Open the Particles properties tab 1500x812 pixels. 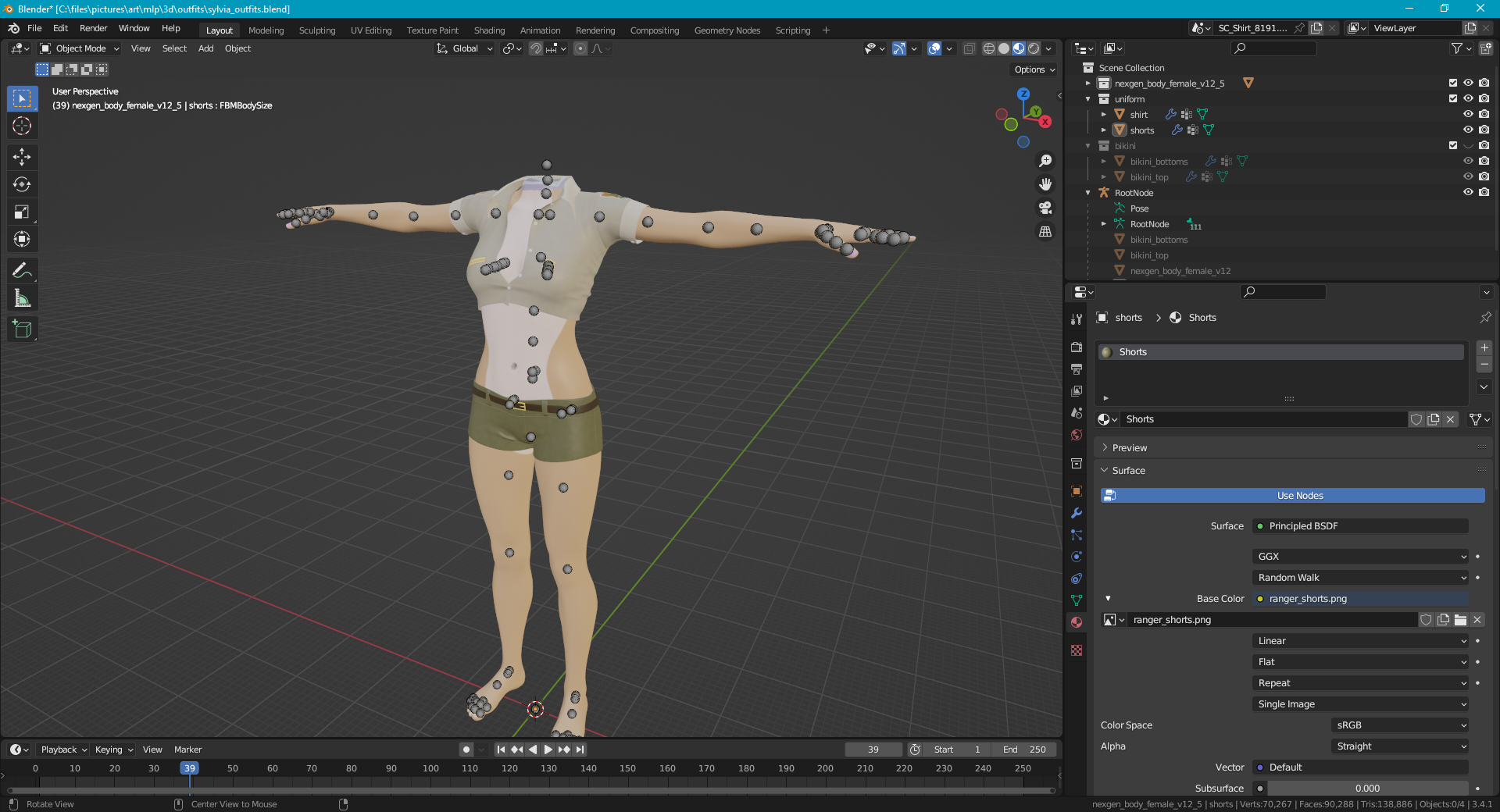1077,535
